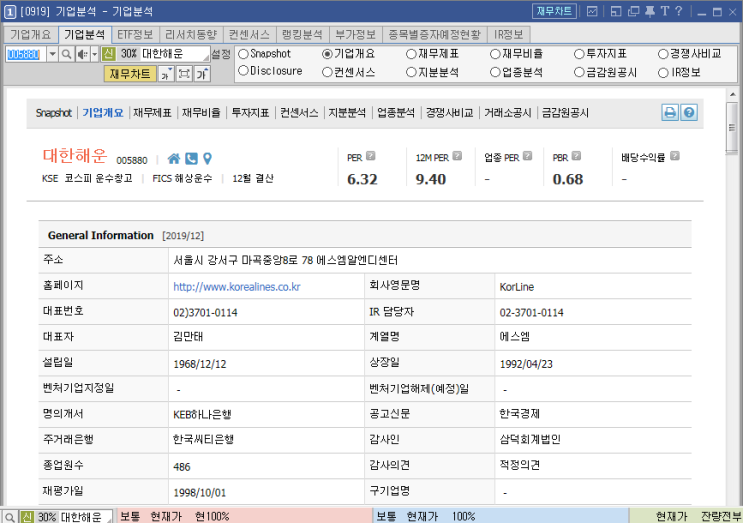The height and width of the screenshot is (523, 743).
Task: Open the Snapshot link in page navigation
Action: pos(54,113)
